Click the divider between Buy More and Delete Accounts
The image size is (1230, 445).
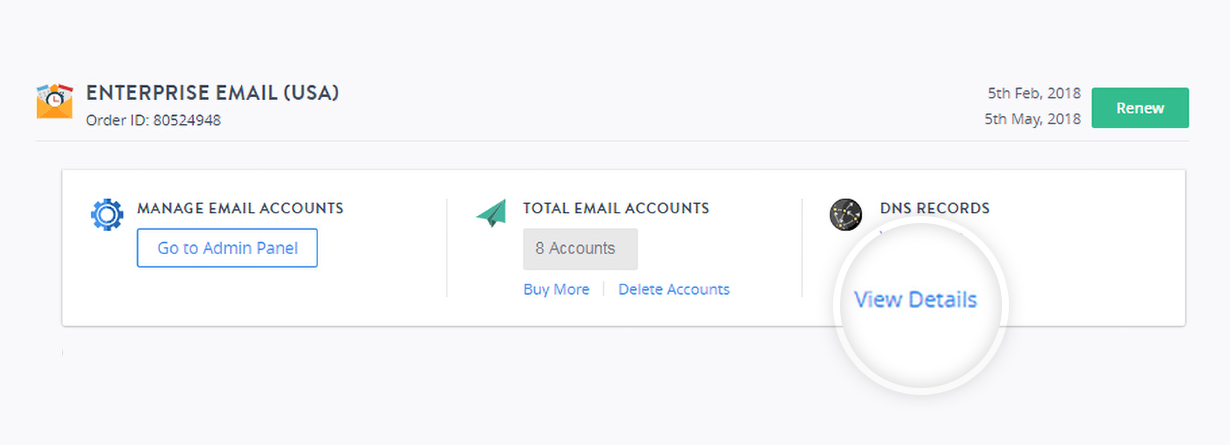[x=604, y=289]
